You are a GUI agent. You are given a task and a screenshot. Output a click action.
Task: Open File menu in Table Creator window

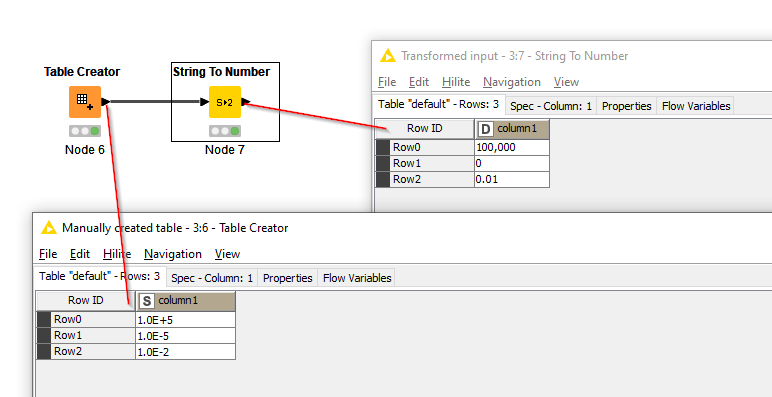coord(48,254)
